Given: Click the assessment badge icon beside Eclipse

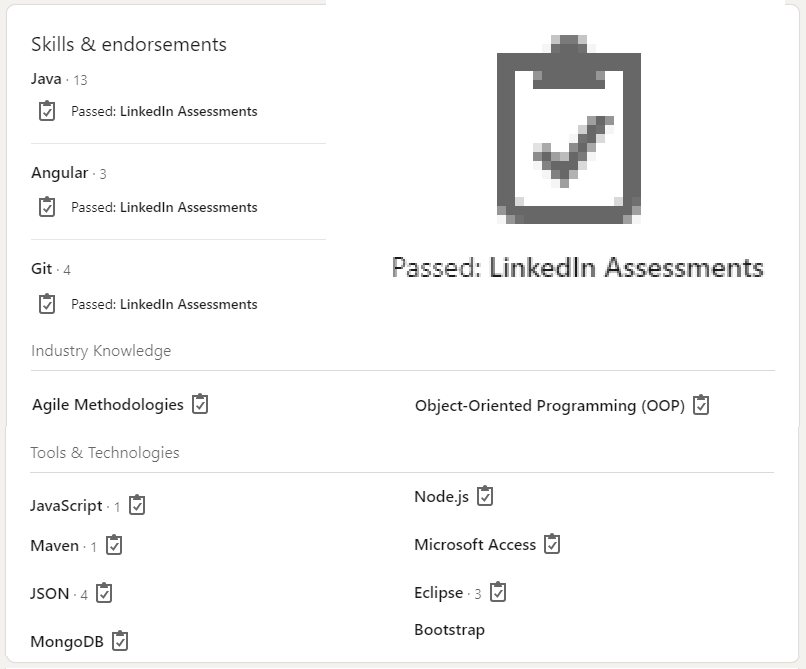Looking at the screenshot, I should (498, 591).
